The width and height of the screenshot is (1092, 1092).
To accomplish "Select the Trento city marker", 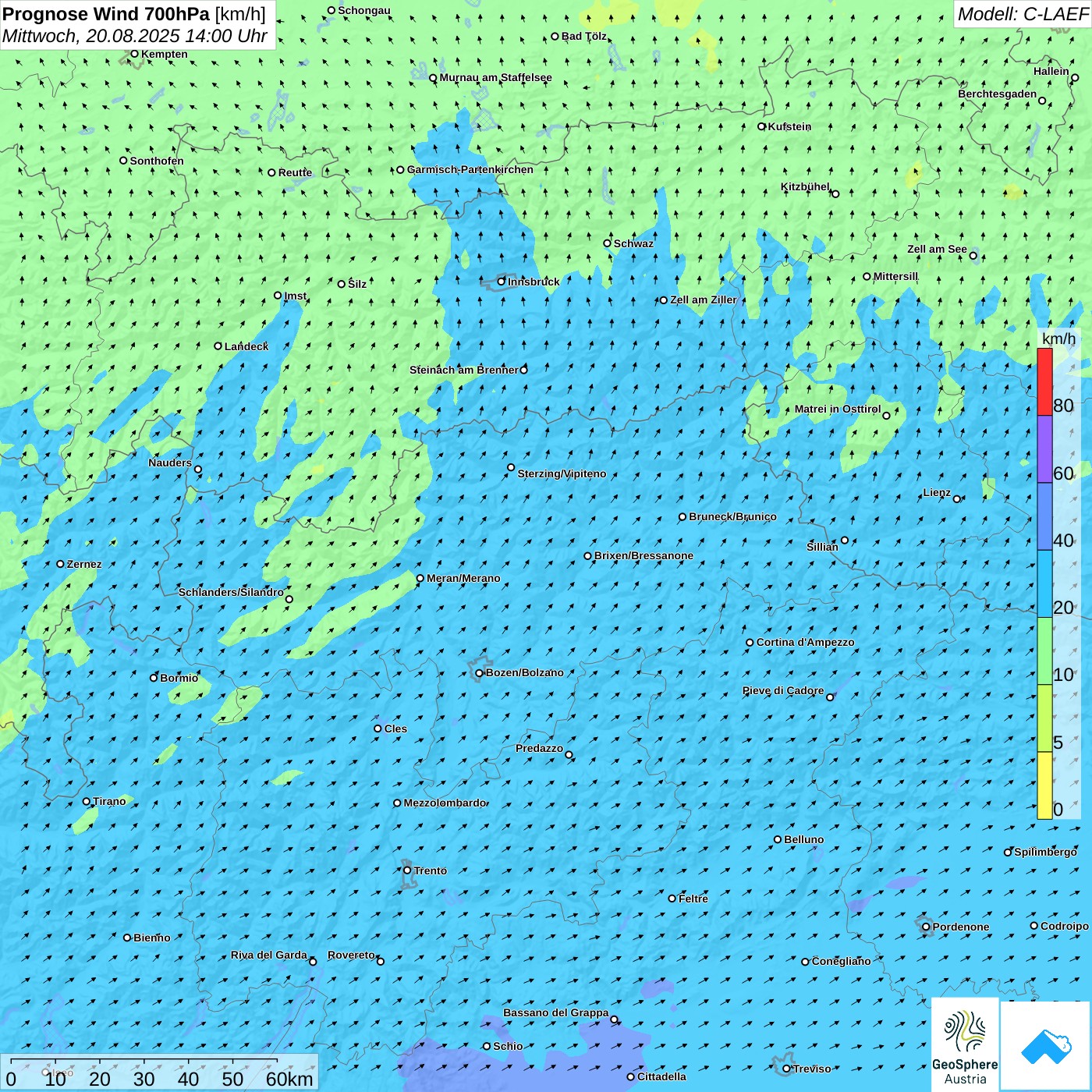I will click(407, 870).
